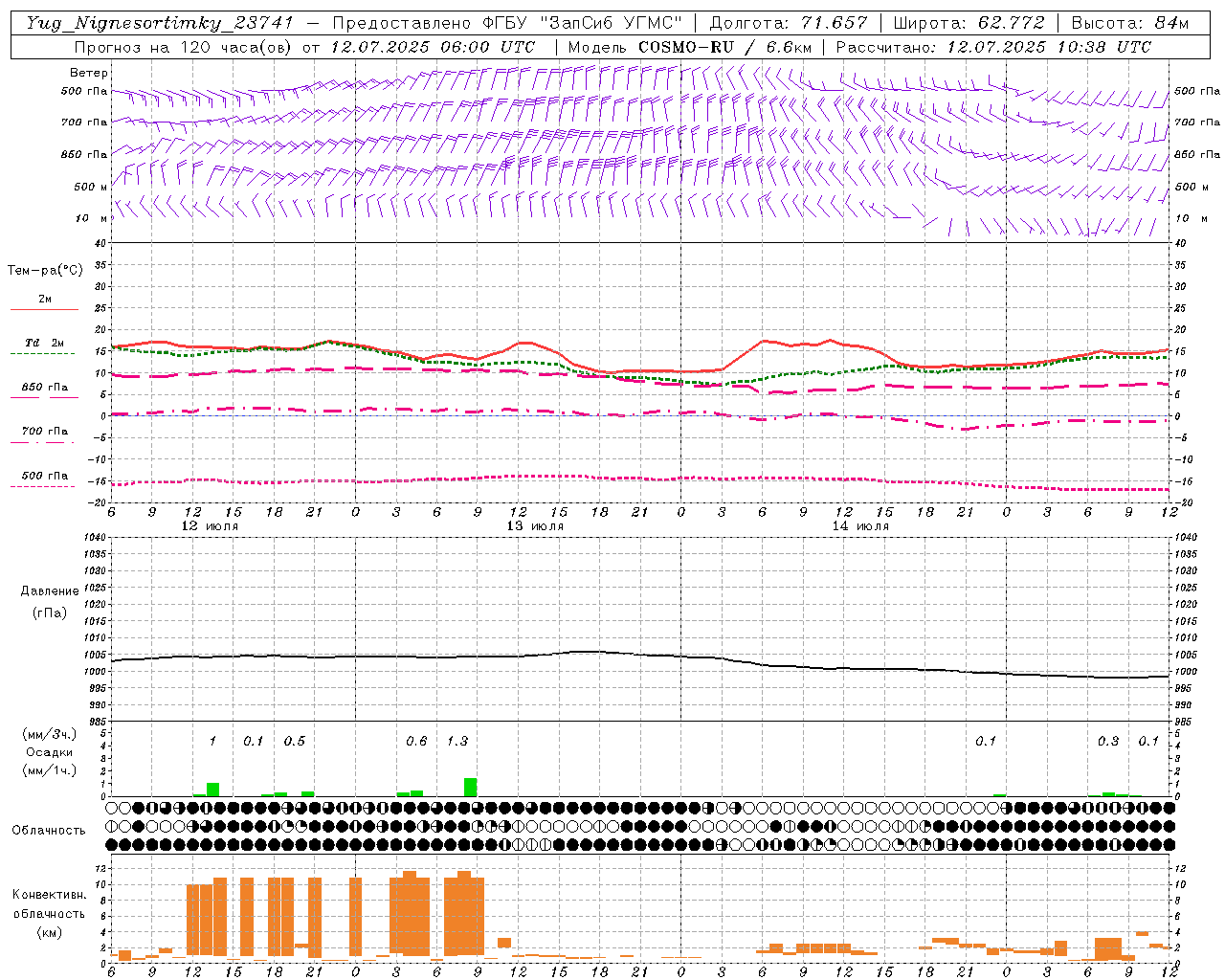1225x980 pixels.
Task: Select the 700 гПа temperature legend entry
Action: pyautogui.click(x=44, y=432)
